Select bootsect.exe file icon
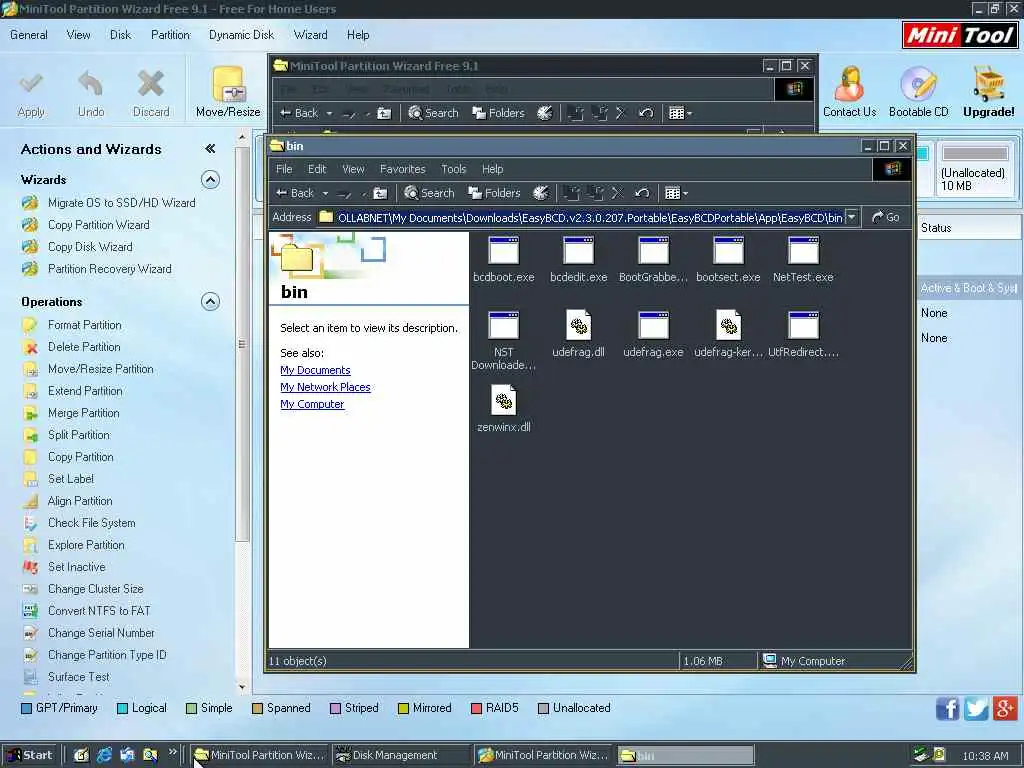Screen dimensions: 1024x768 click(728, 251)
